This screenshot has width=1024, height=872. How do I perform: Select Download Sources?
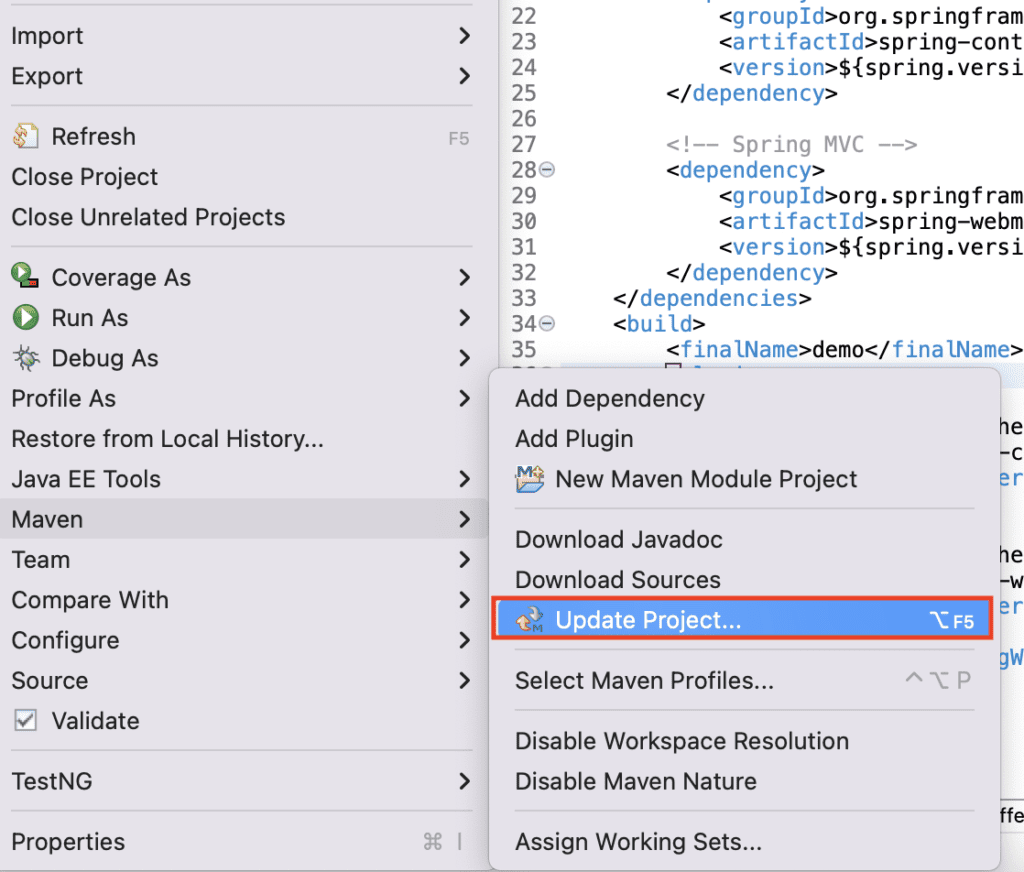click(744, 580)
